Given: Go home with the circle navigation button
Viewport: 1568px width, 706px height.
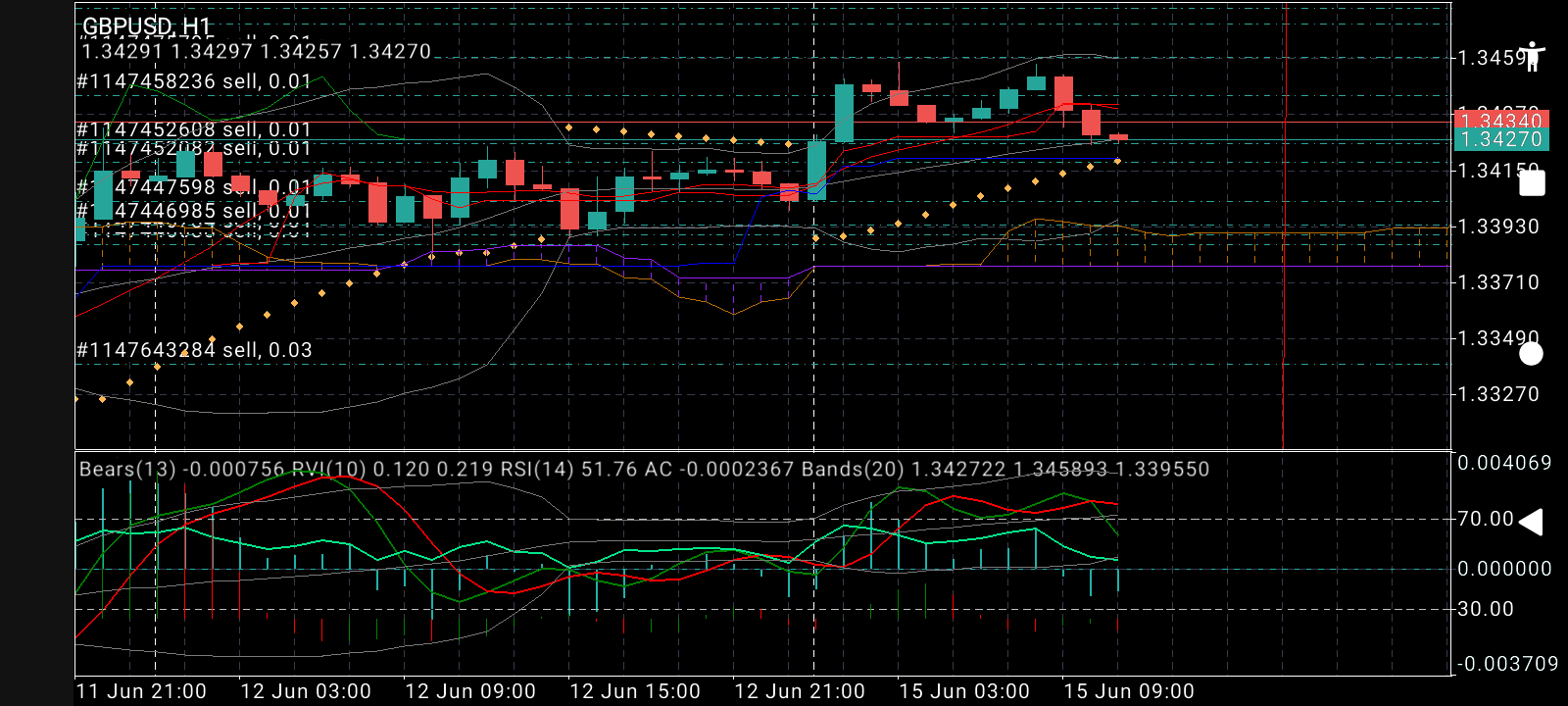Looking at the screenshot, I should coord(1531,353).
